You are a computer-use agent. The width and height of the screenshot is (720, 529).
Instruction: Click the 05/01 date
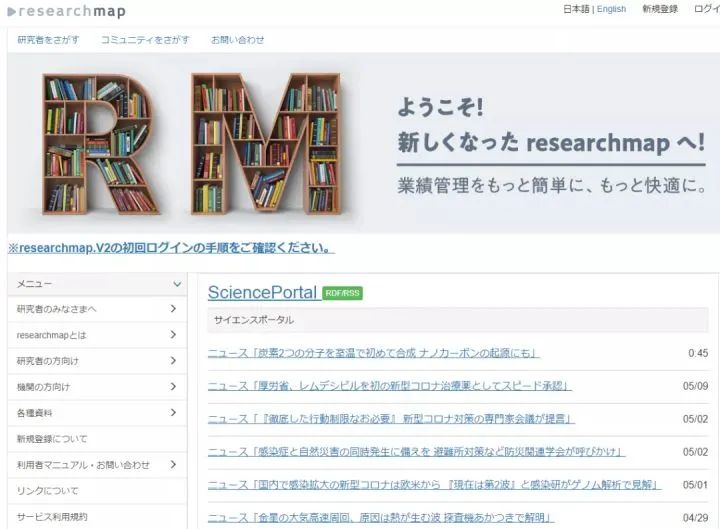(x=695, y=485)
